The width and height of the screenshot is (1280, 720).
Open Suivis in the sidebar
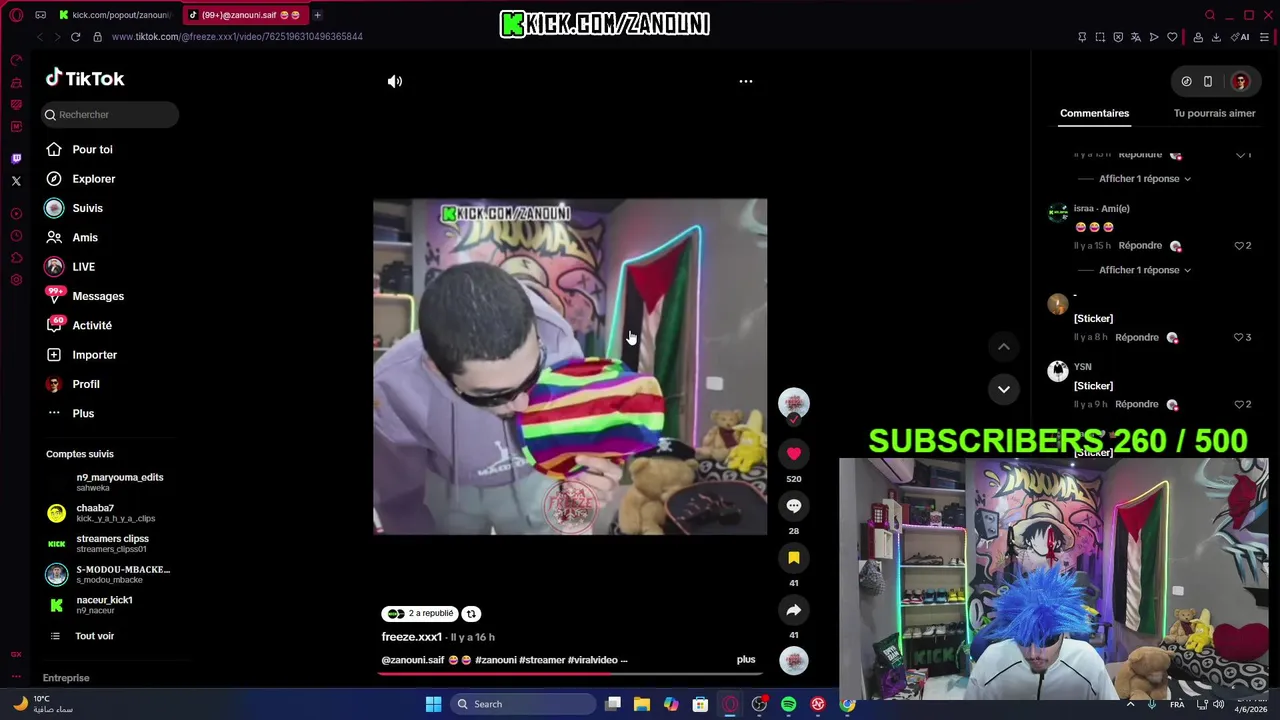(x=87, y=208)
